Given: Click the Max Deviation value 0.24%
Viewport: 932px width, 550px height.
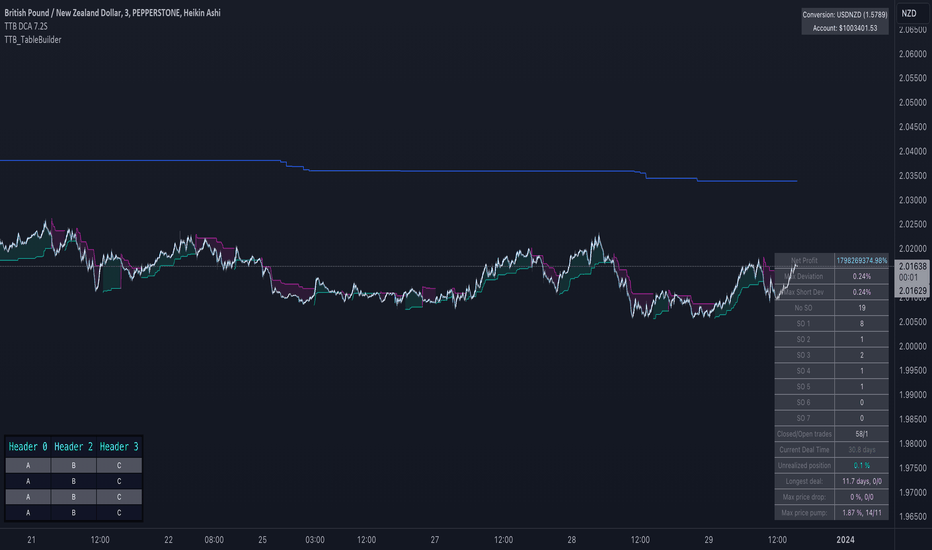Looking at the screenshot, I should (861, 276).
